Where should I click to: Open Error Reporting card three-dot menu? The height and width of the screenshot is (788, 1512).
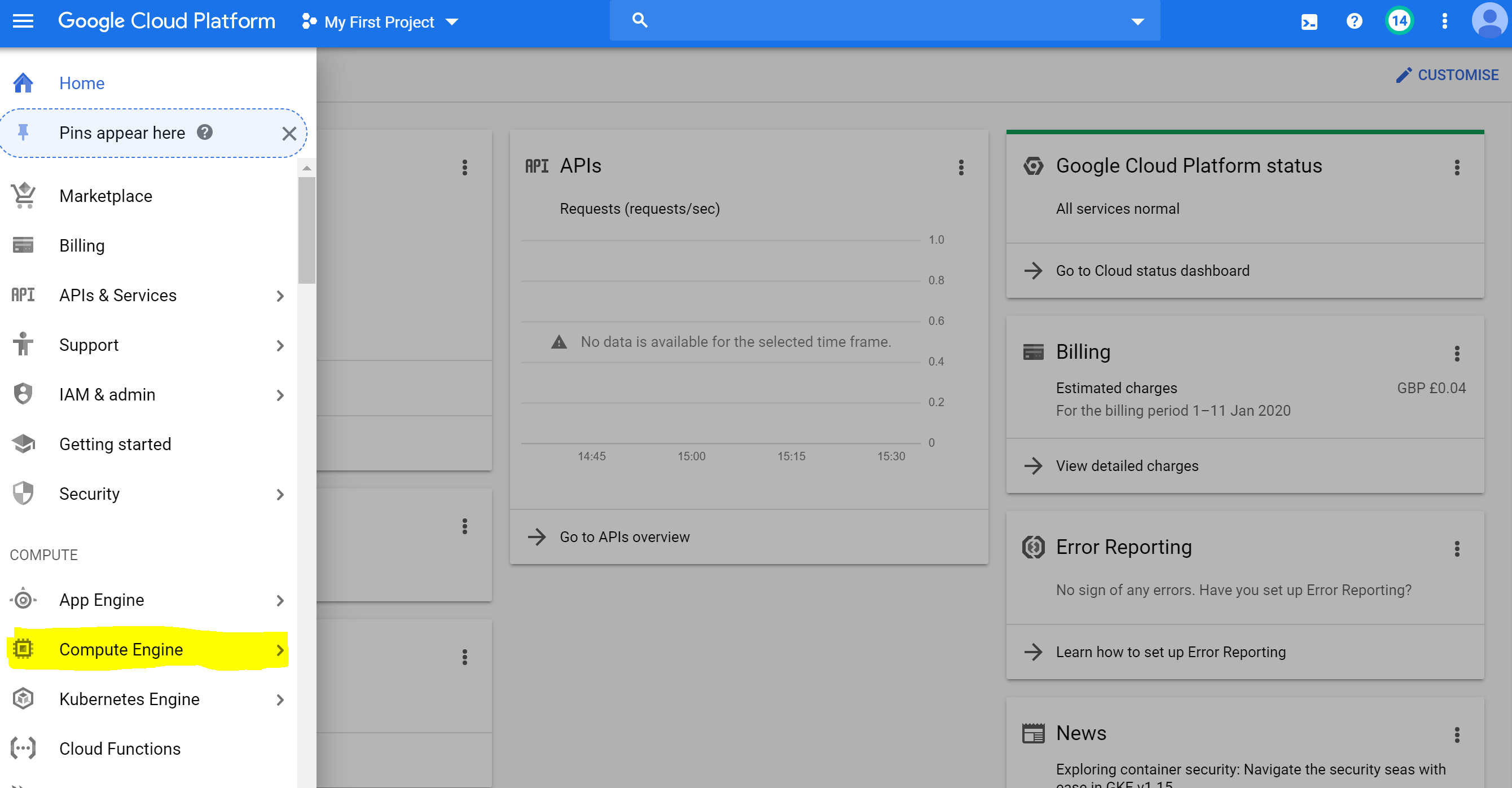[1457, 549]
